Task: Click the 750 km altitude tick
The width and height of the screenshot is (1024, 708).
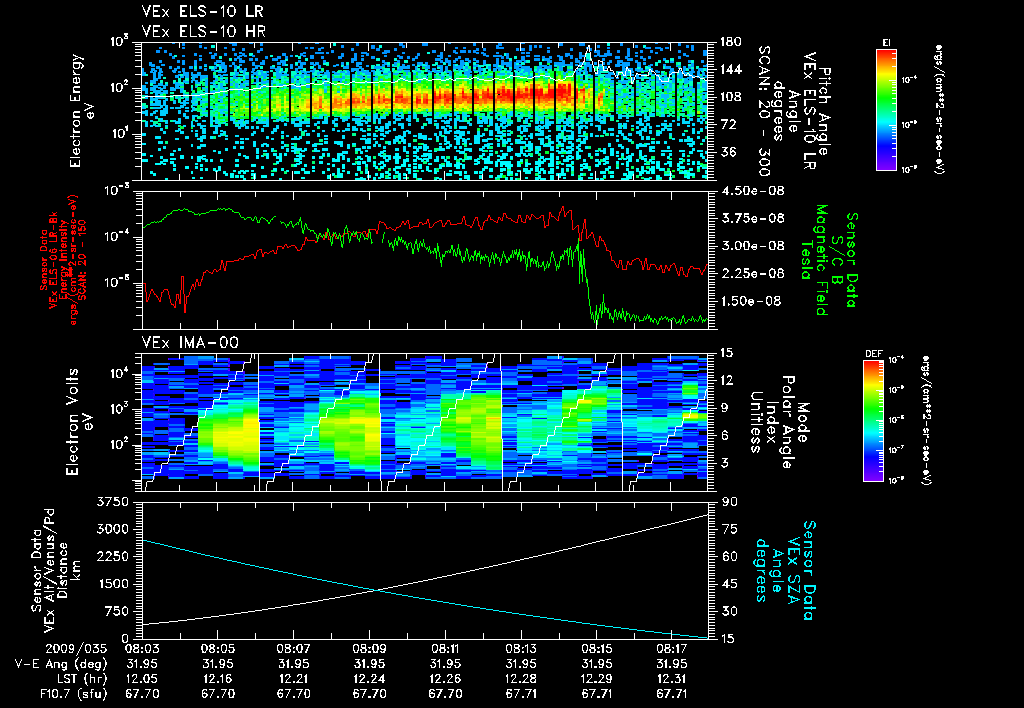Action: [116, 611]
